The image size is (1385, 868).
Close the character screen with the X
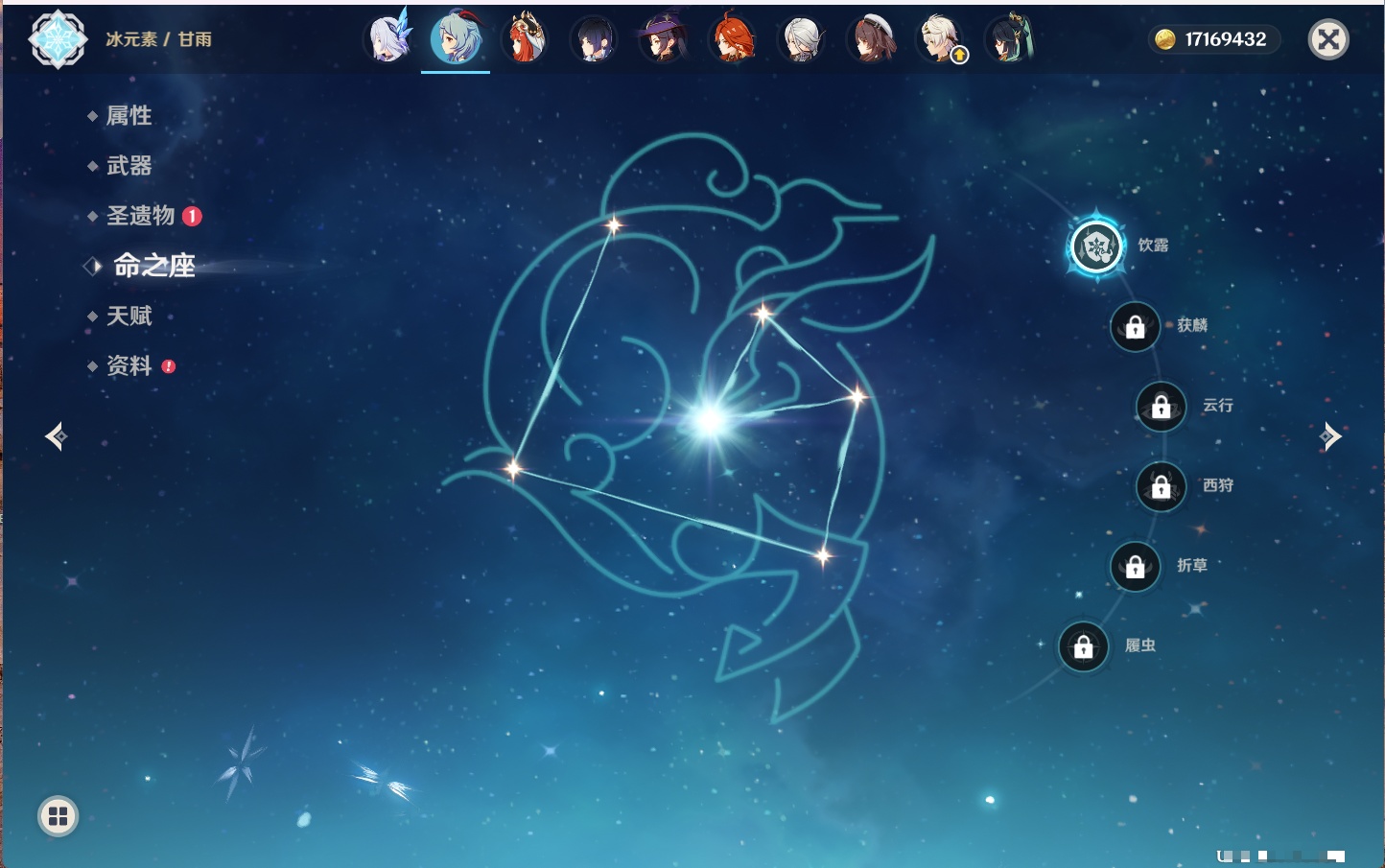tap(1328, 39)
